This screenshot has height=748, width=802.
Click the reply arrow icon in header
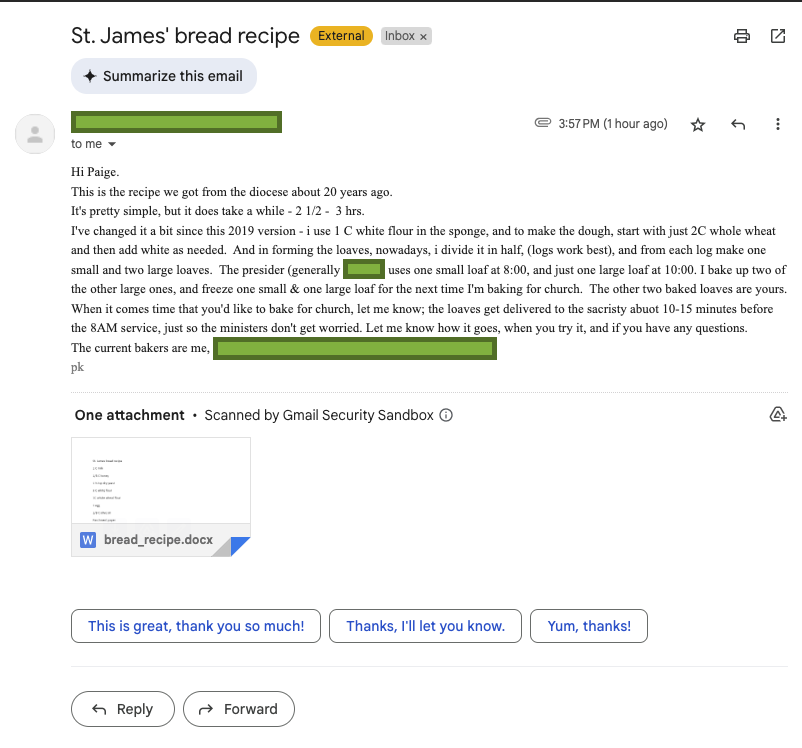click(738, 124)
